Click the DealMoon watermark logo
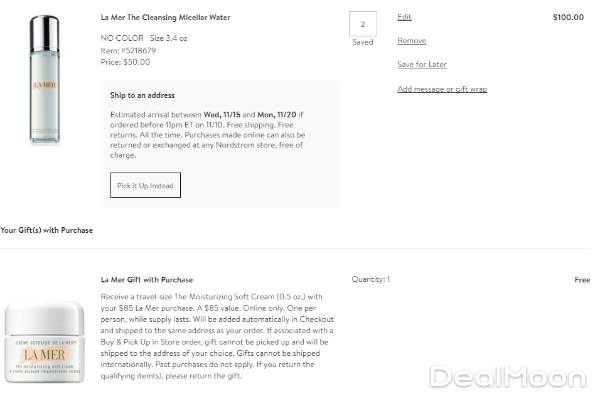 pyautogui.click(x=508, y=377)
